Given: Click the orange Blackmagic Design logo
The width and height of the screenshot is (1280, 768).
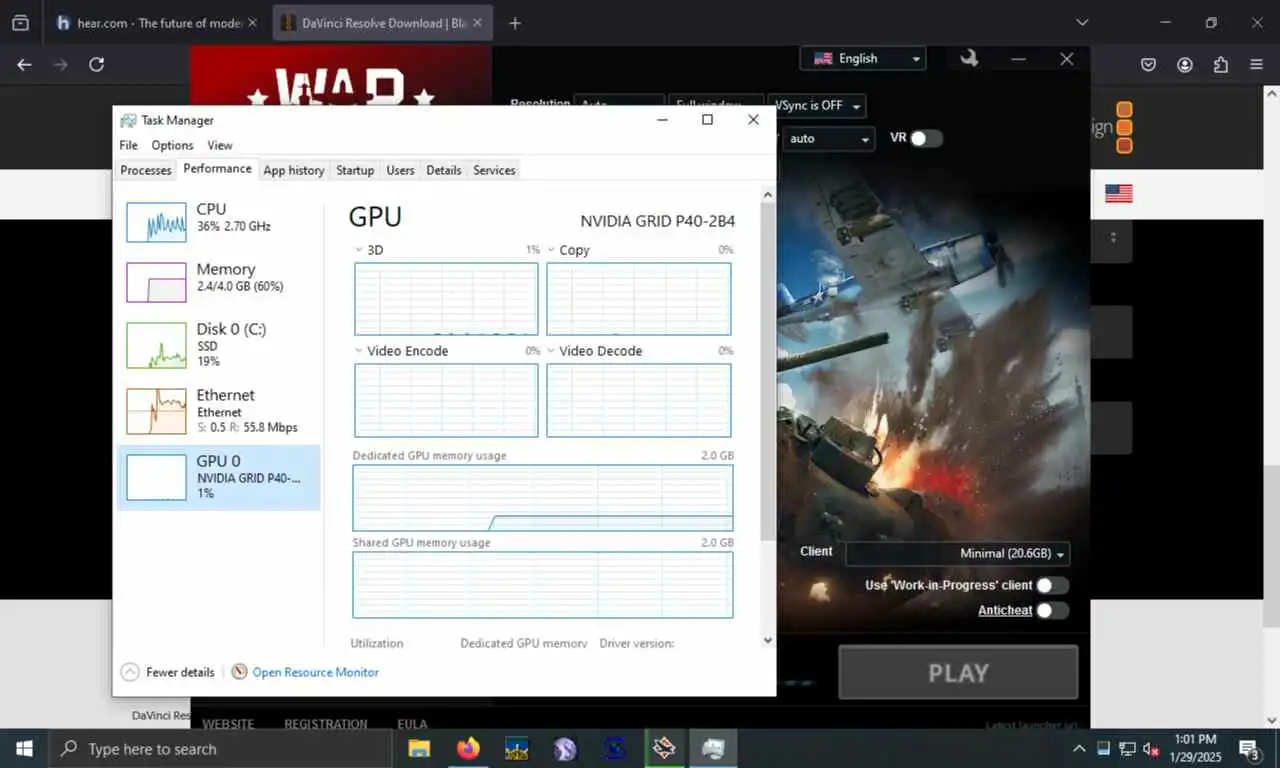Looking at the screenshot, I should 1124,127.
